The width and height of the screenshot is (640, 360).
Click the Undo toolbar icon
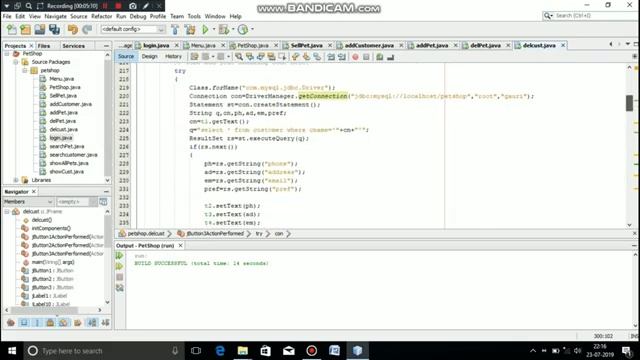tap(73, 29)
